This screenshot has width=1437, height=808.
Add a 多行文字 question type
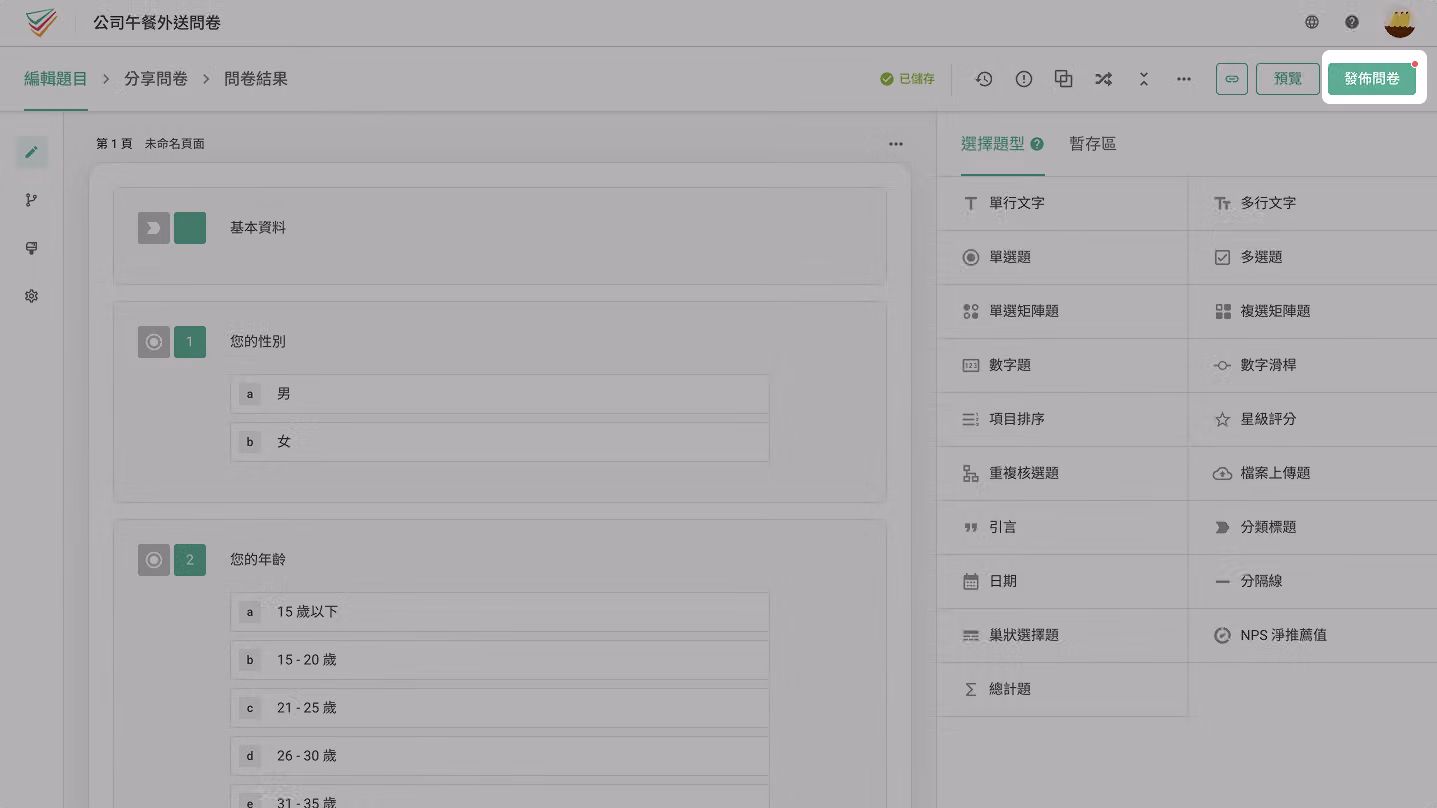coord(1313,203)
